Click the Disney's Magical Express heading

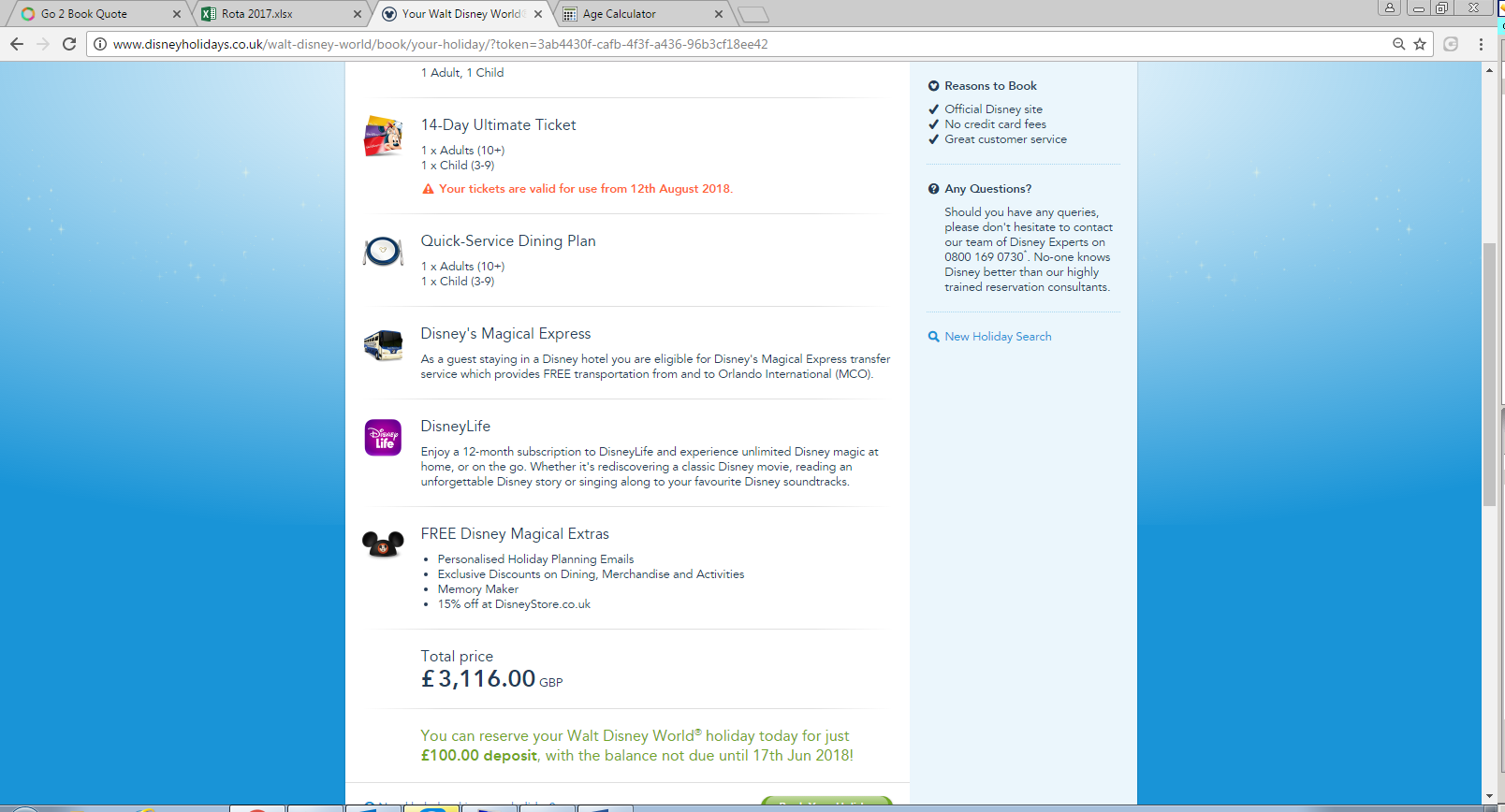coord(505,334)
